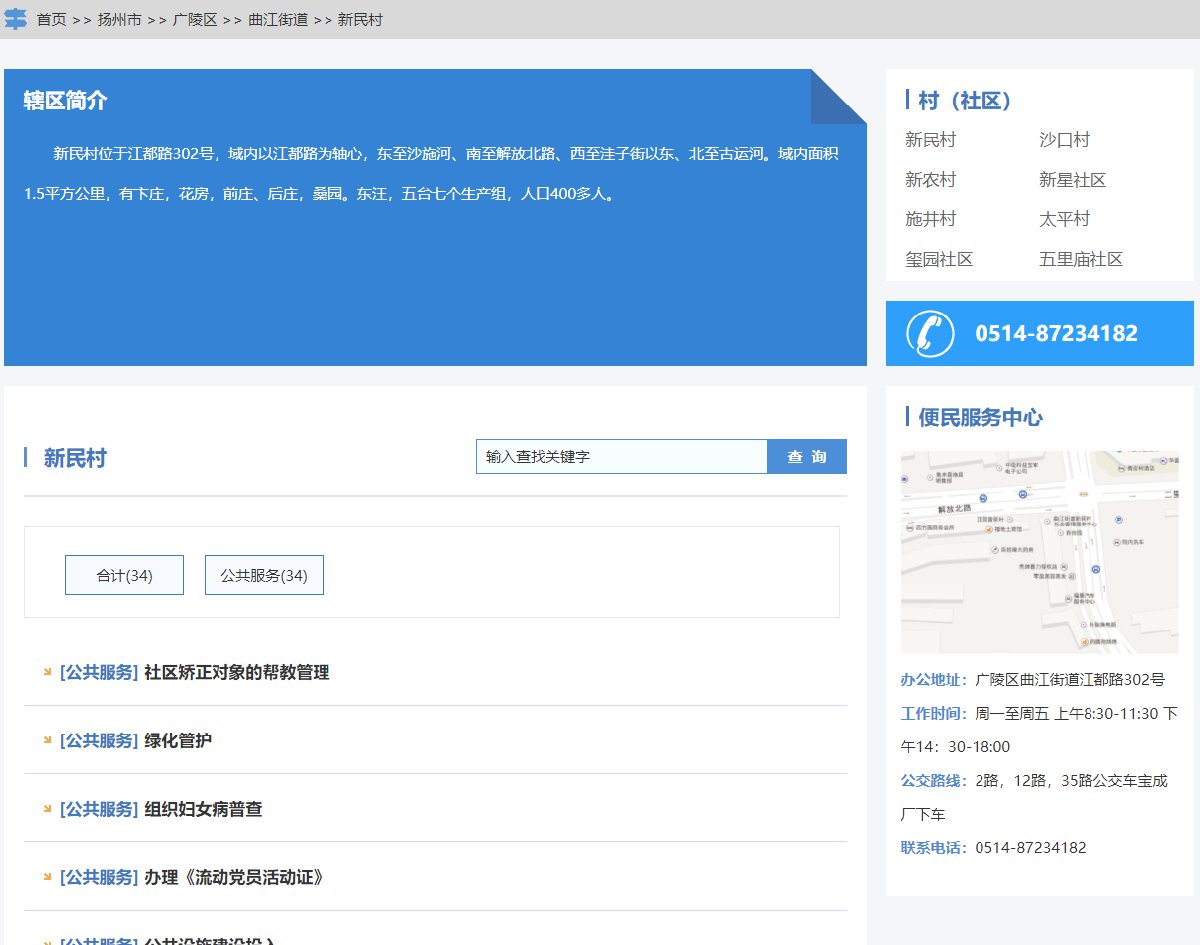Screen dimensions: 1200x945
Task: Click the arrow icon beside 办理《流动党员活动证》
Action: [47, 877]
